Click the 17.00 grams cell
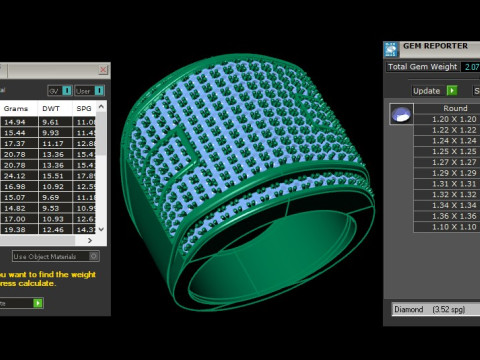 tap(19, 219)
